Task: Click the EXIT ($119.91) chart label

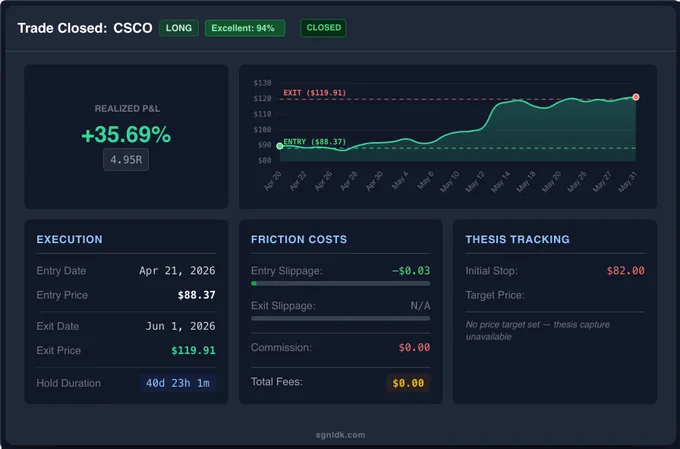Action: 315,93
